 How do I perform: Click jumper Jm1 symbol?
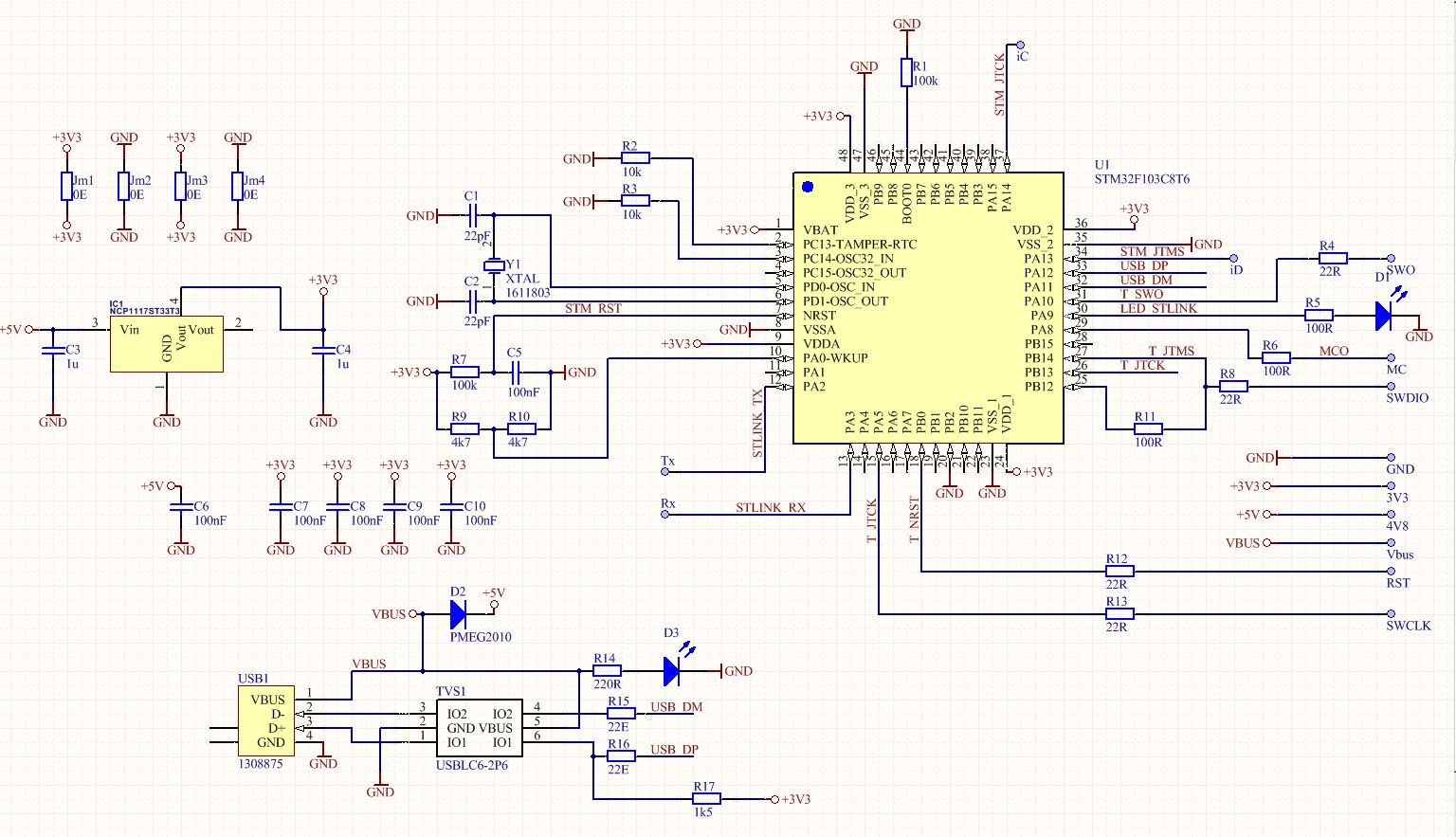coord(66,187)
